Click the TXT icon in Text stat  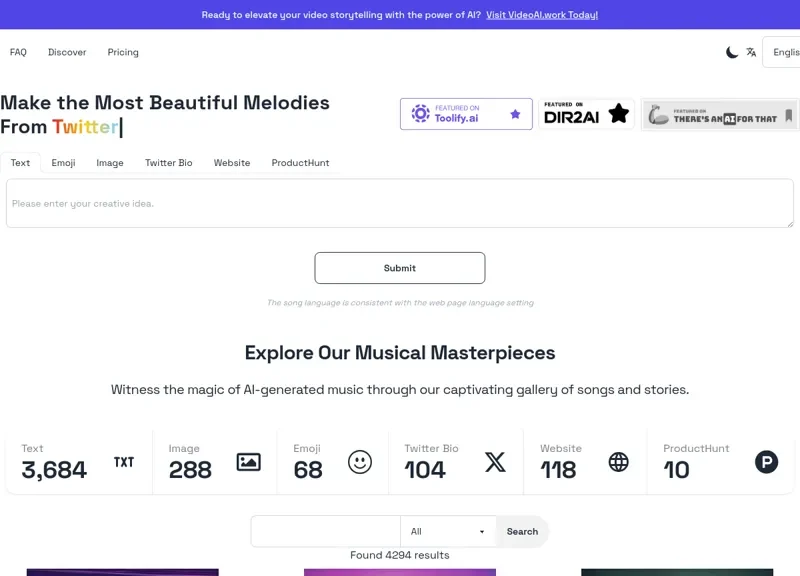tap(124, 462)
